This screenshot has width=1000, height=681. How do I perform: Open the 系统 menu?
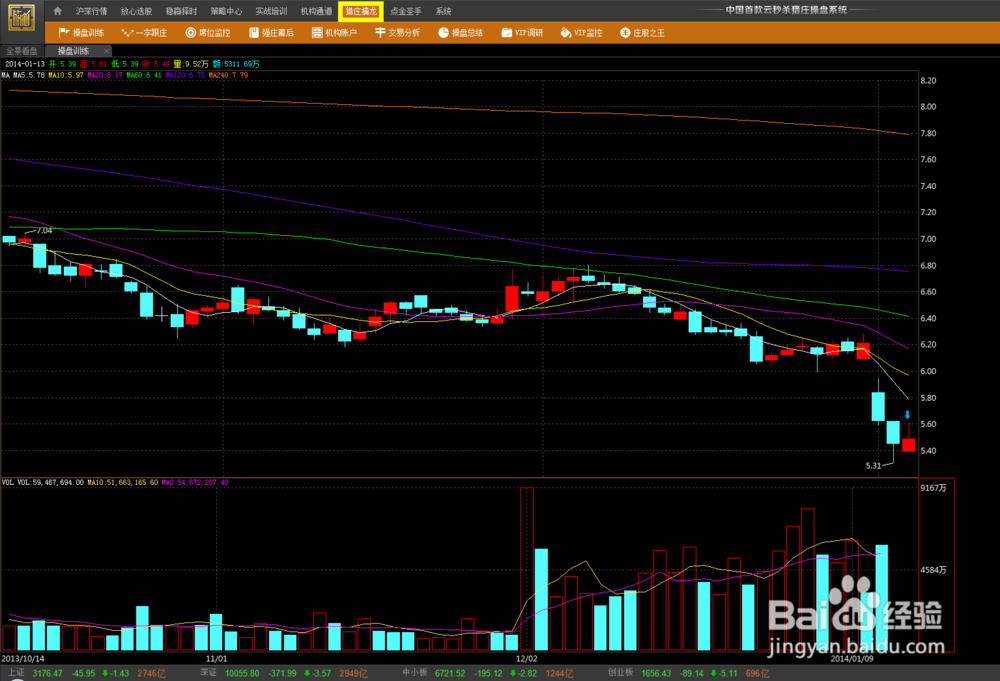tap(443, 11)
